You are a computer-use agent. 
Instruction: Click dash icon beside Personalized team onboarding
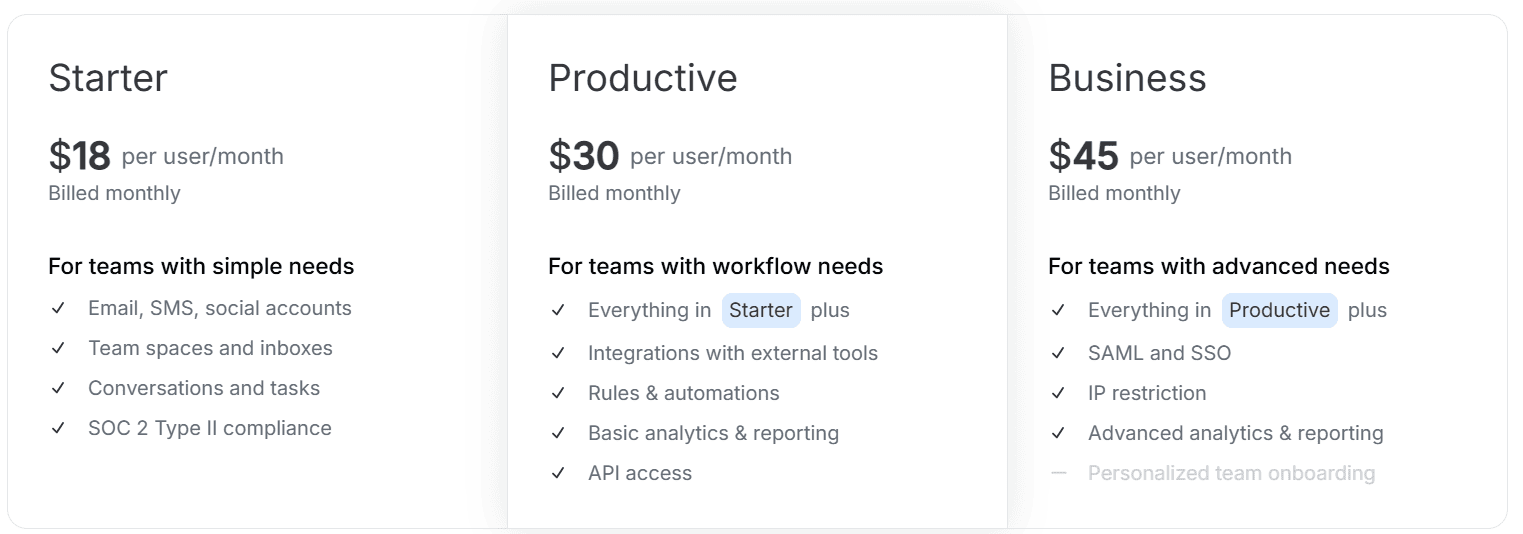1059,473
